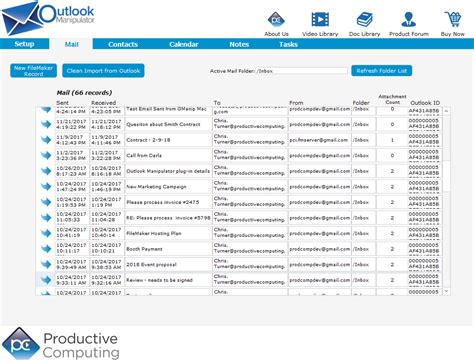Click the Attachment Count column header
This screenshot has width=474, height=362.
point(392,99)
